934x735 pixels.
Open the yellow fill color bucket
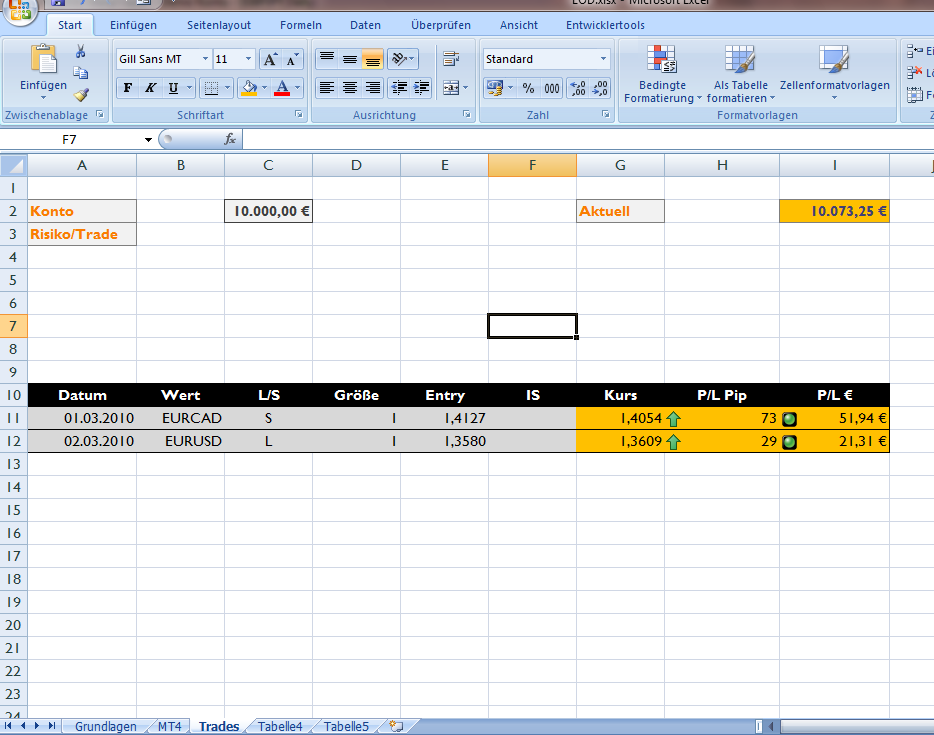click(x=249, y=88)
